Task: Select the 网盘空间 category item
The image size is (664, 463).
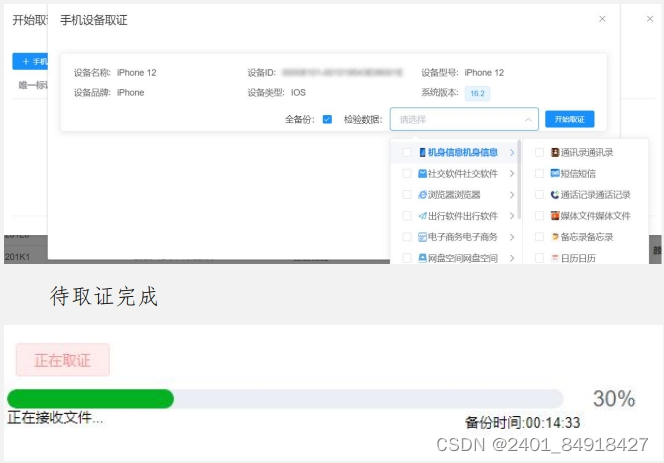Action: pyautogui.click(x=456, y=258)
